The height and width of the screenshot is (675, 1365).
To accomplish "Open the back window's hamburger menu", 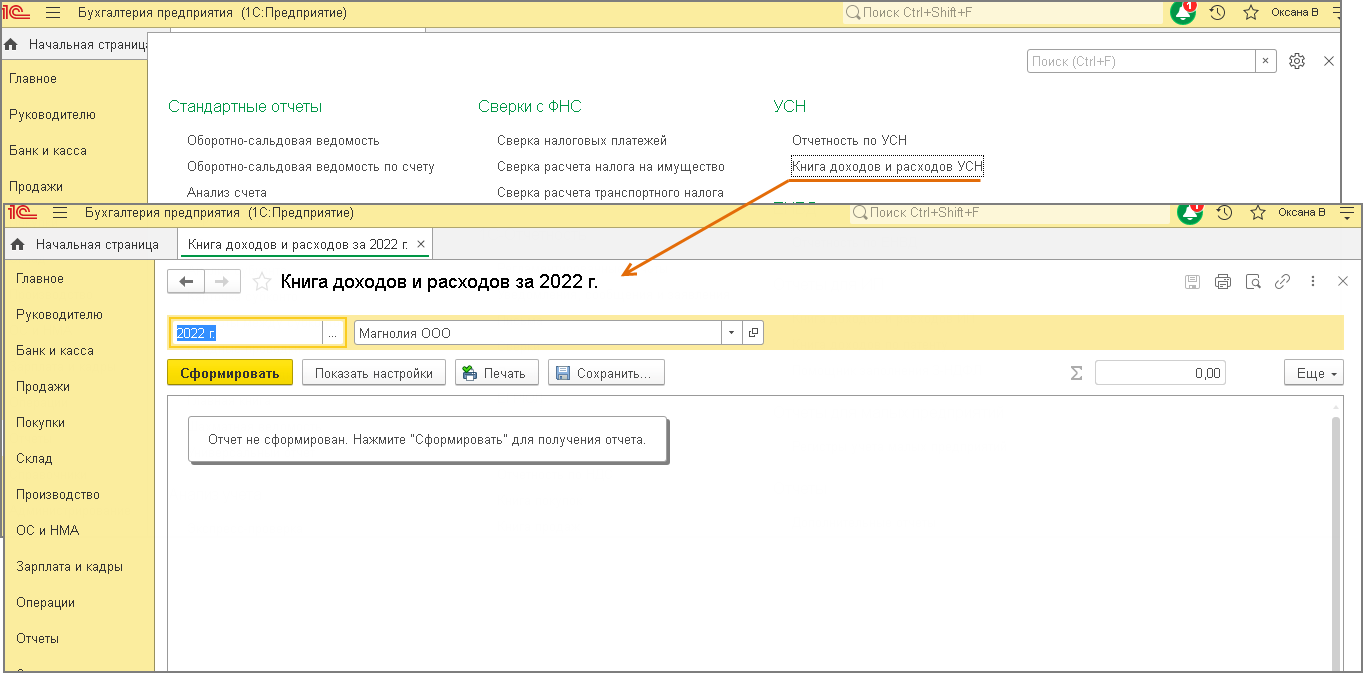I will pyautogui.click(x=53, y=13).
